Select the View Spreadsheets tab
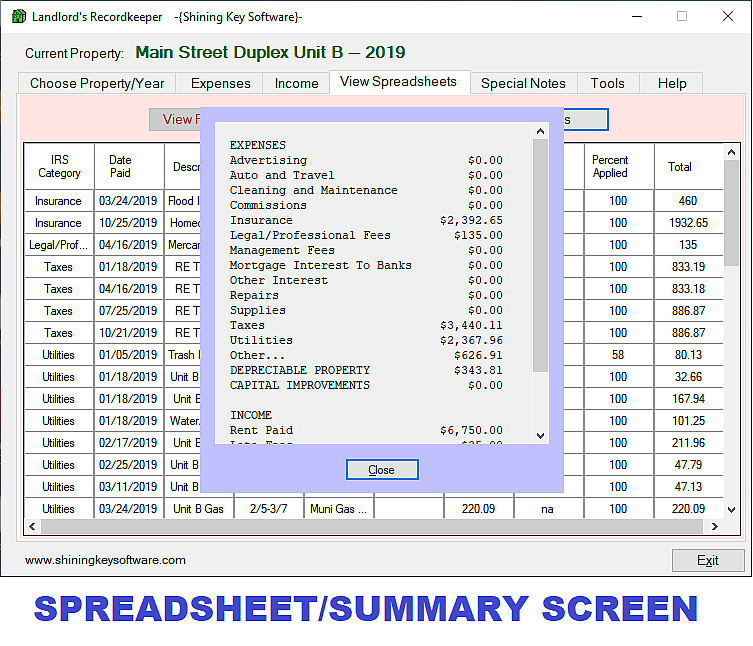The width and height of the screenshot is (753, 646). pyautogui.click(x=398, y=82)
